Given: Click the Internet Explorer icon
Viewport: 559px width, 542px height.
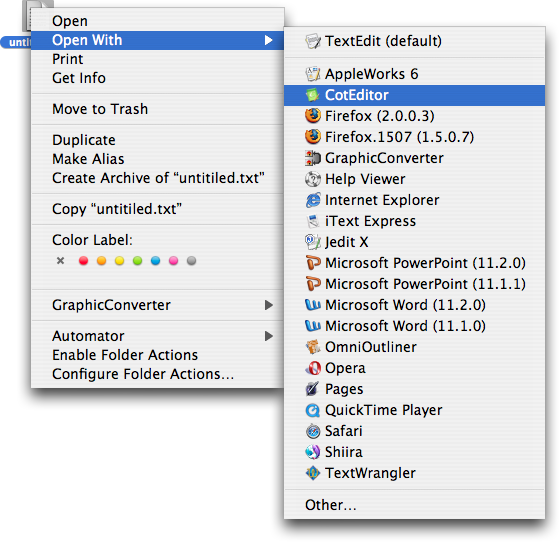Looking at the screenshot, I should (313, 200).
